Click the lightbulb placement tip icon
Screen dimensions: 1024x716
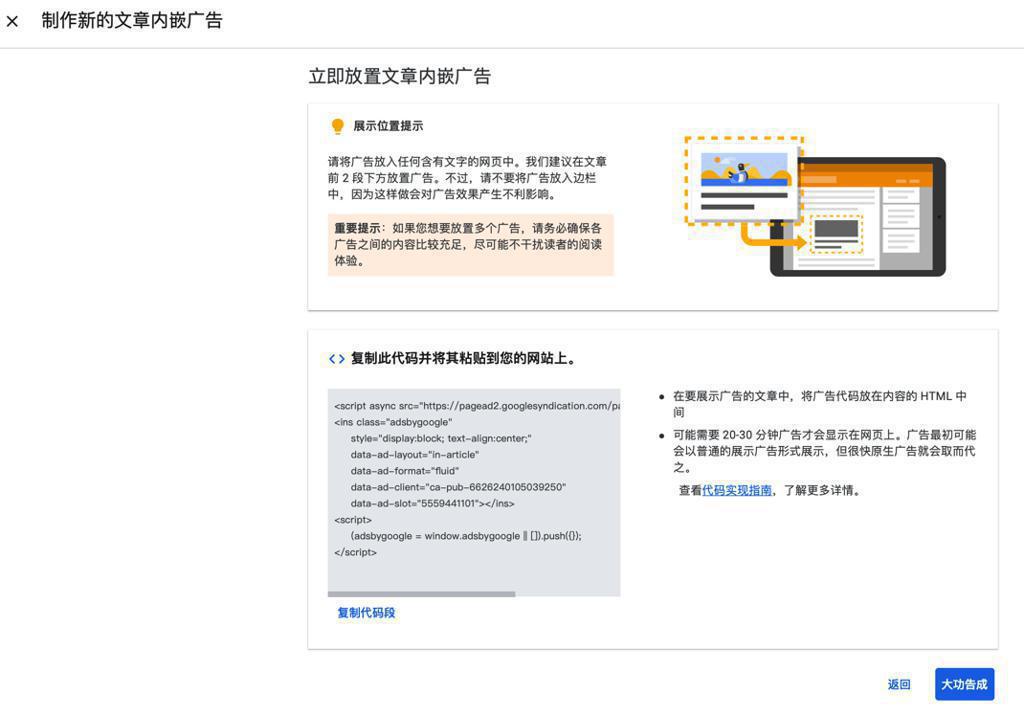click(337, 126)
